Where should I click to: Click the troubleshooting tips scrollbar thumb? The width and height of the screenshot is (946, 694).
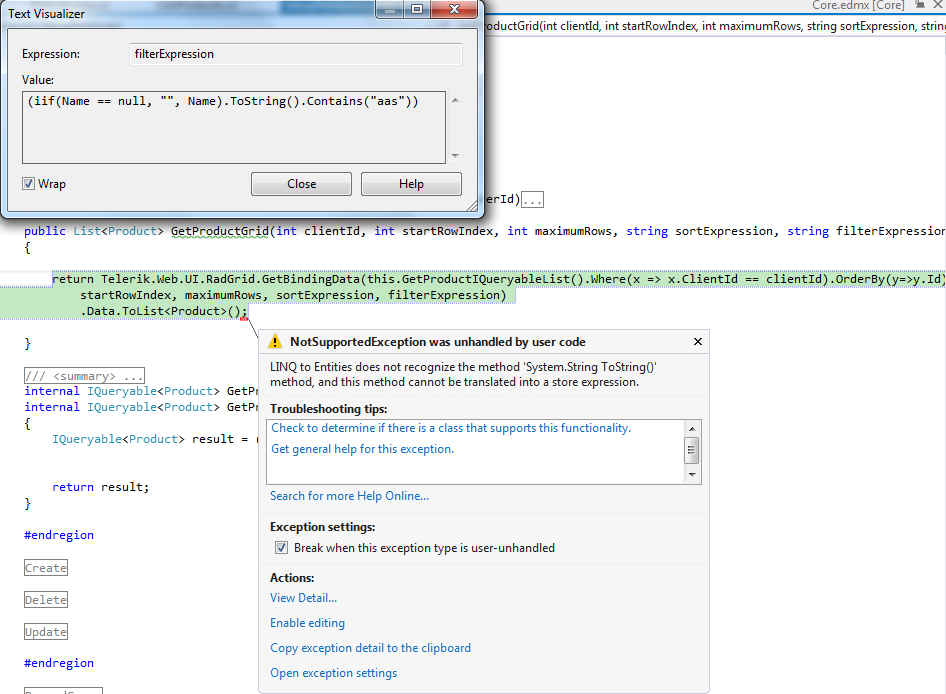[692, 450]
